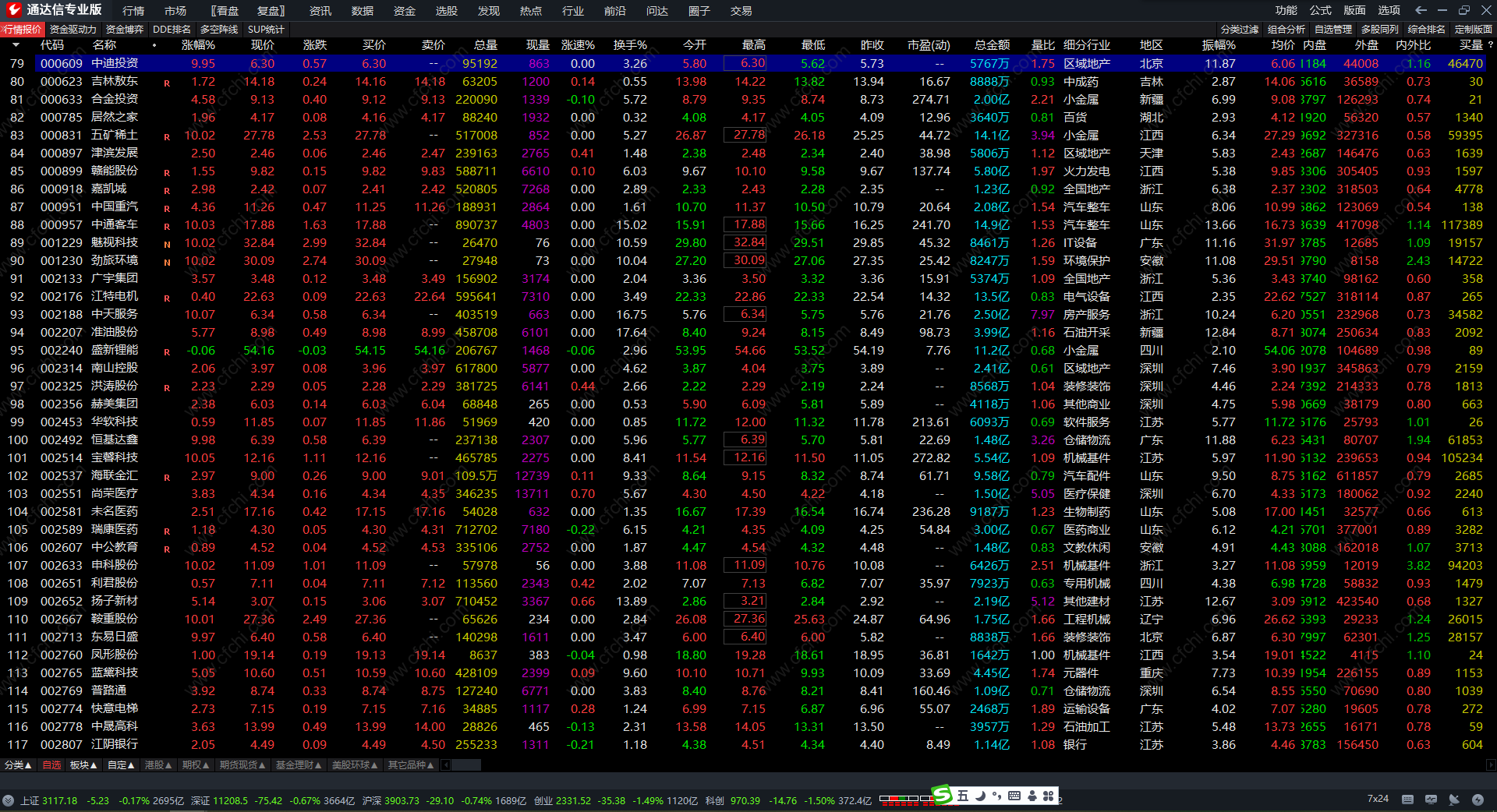Expand the 期权 options popup tab
Screen dimensions: 1497x812
(196, 765)
